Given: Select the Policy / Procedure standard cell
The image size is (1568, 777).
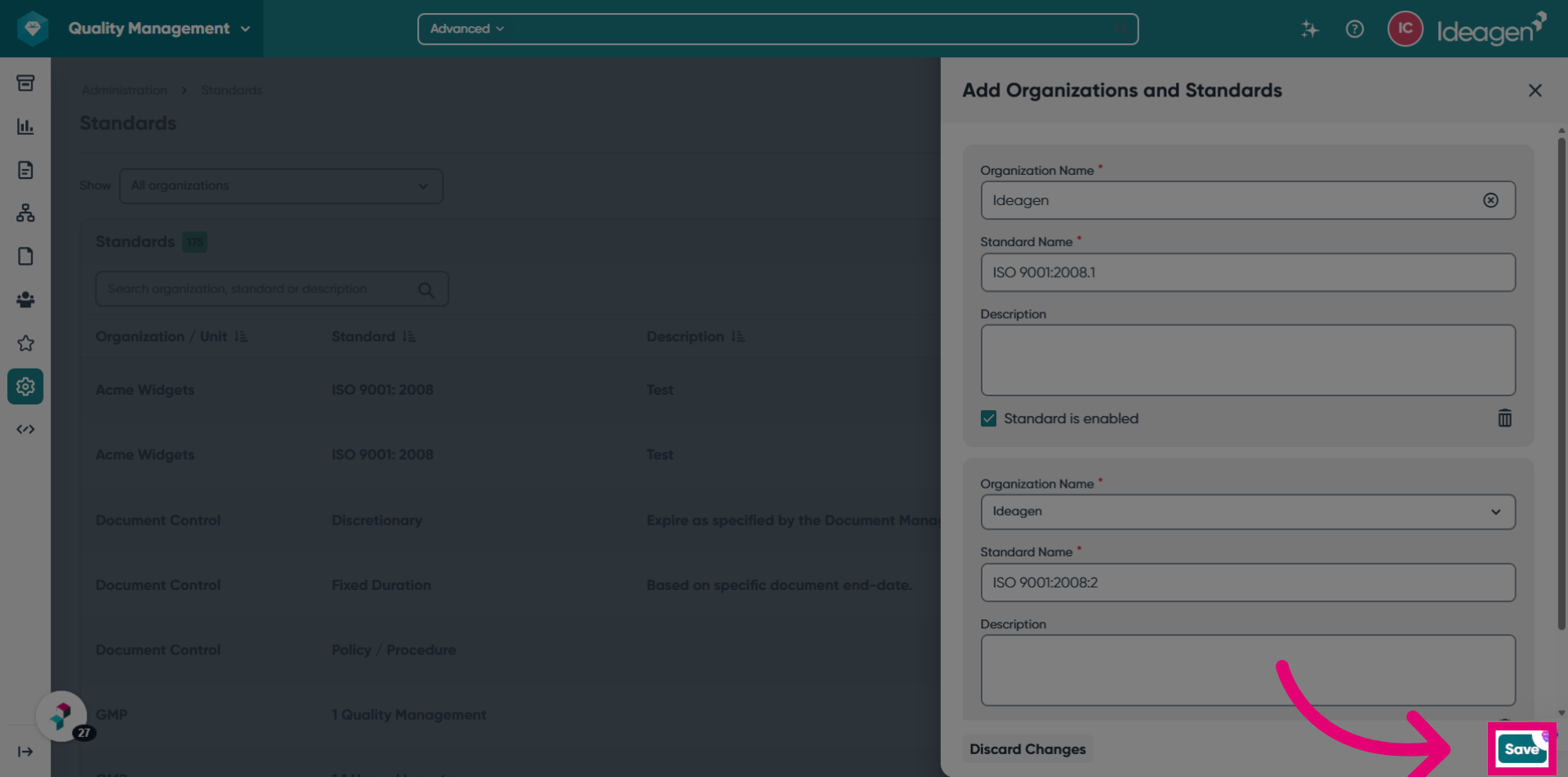Looking at the screenshot, I should 394,650.
